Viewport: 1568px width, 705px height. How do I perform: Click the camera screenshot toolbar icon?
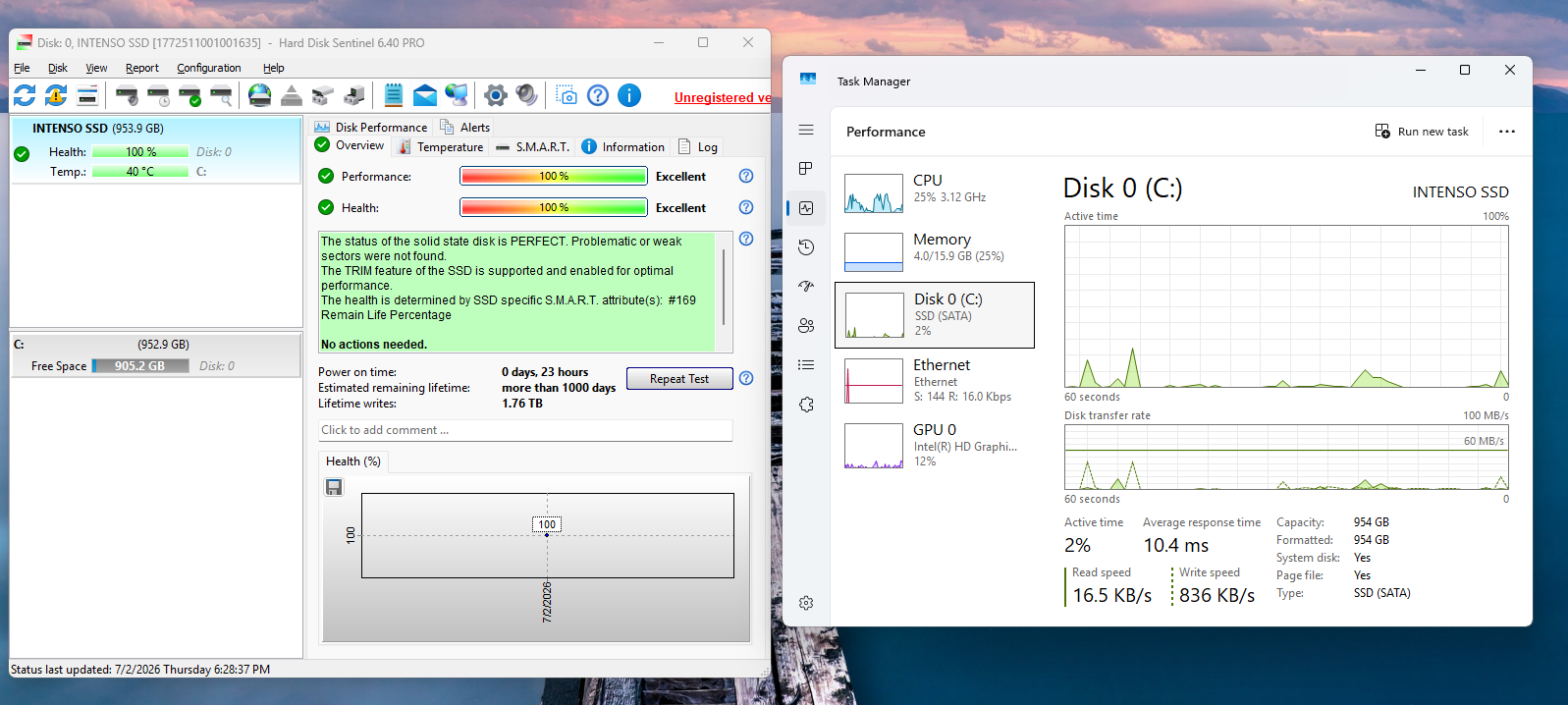coord(567,95)
